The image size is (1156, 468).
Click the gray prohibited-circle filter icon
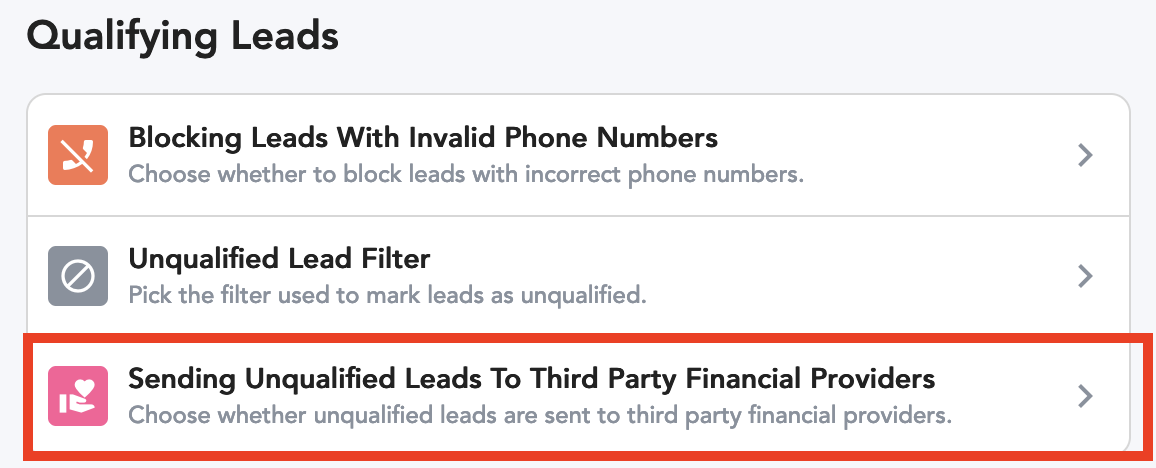coord(78,276)
